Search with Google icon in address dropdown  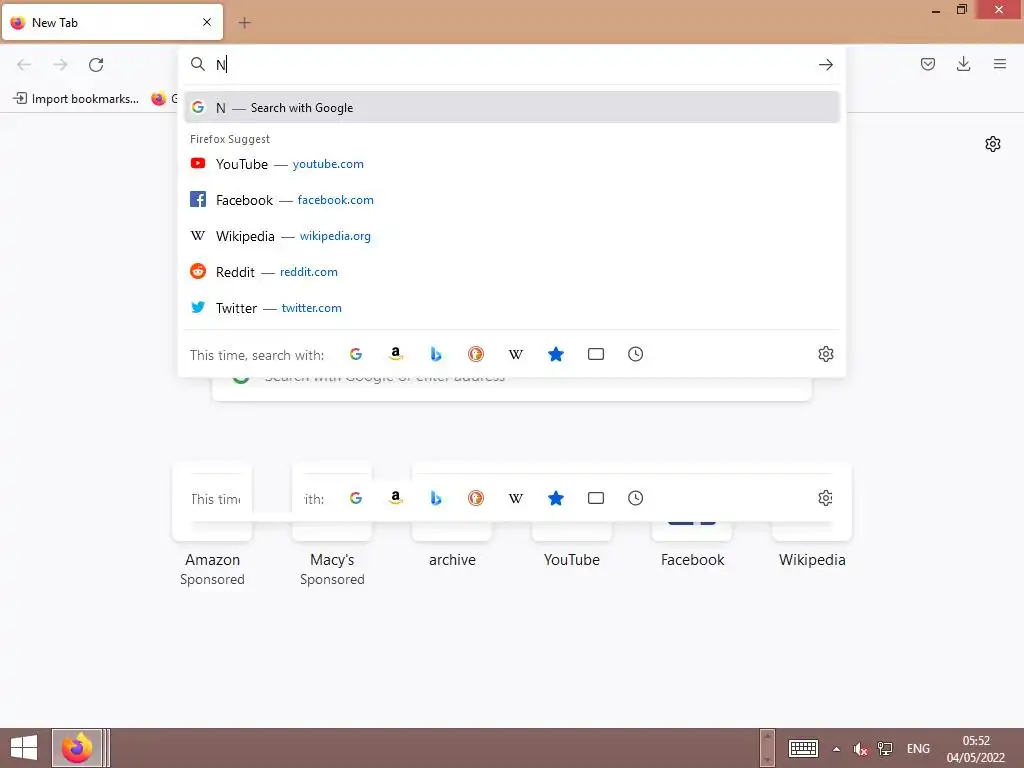click(x=356, y=354)
